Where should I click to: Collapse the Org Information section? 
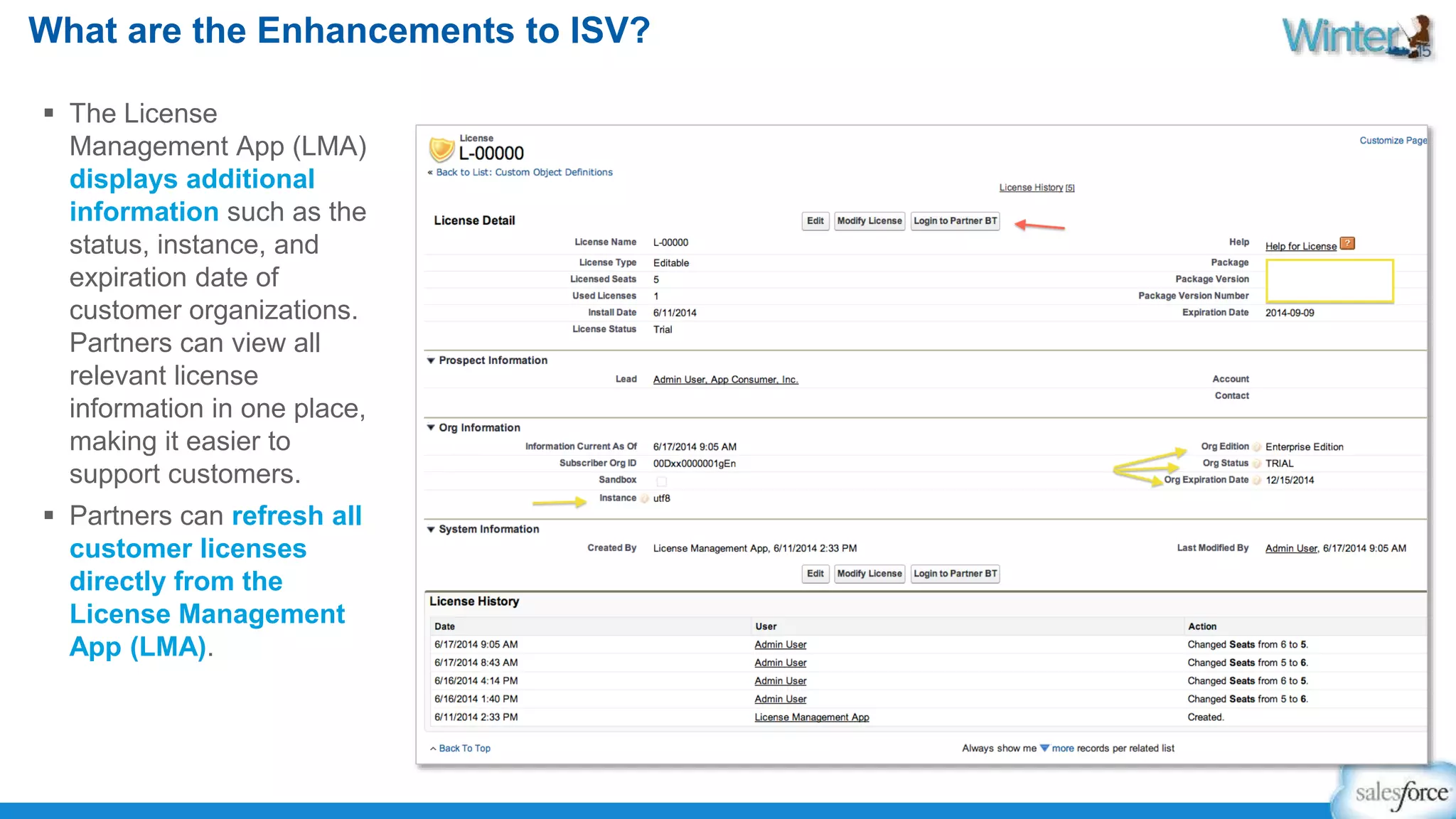pos(431,427)
